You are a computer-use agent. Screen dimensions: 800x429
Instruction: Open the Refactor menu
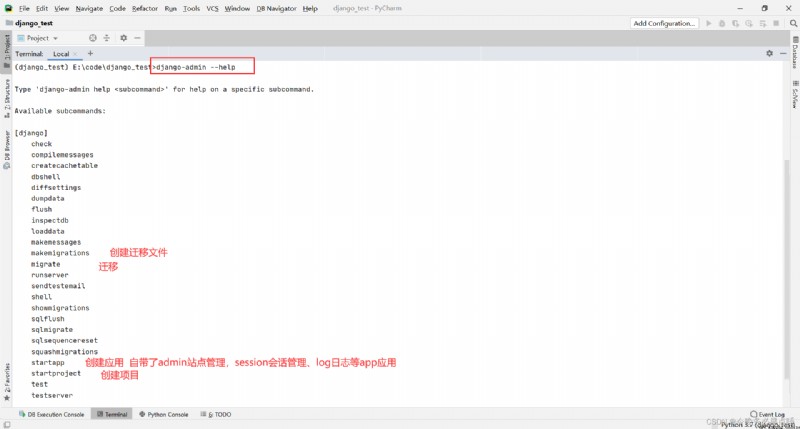click(145, 9)
